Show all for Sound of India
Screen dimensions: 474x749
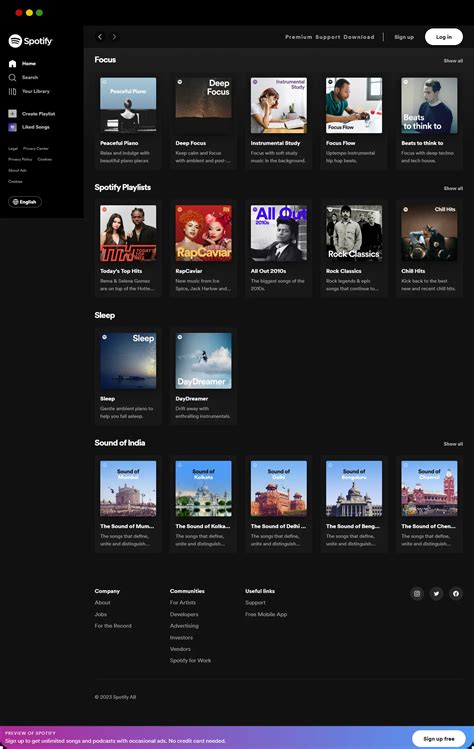[x=453, y=444]
